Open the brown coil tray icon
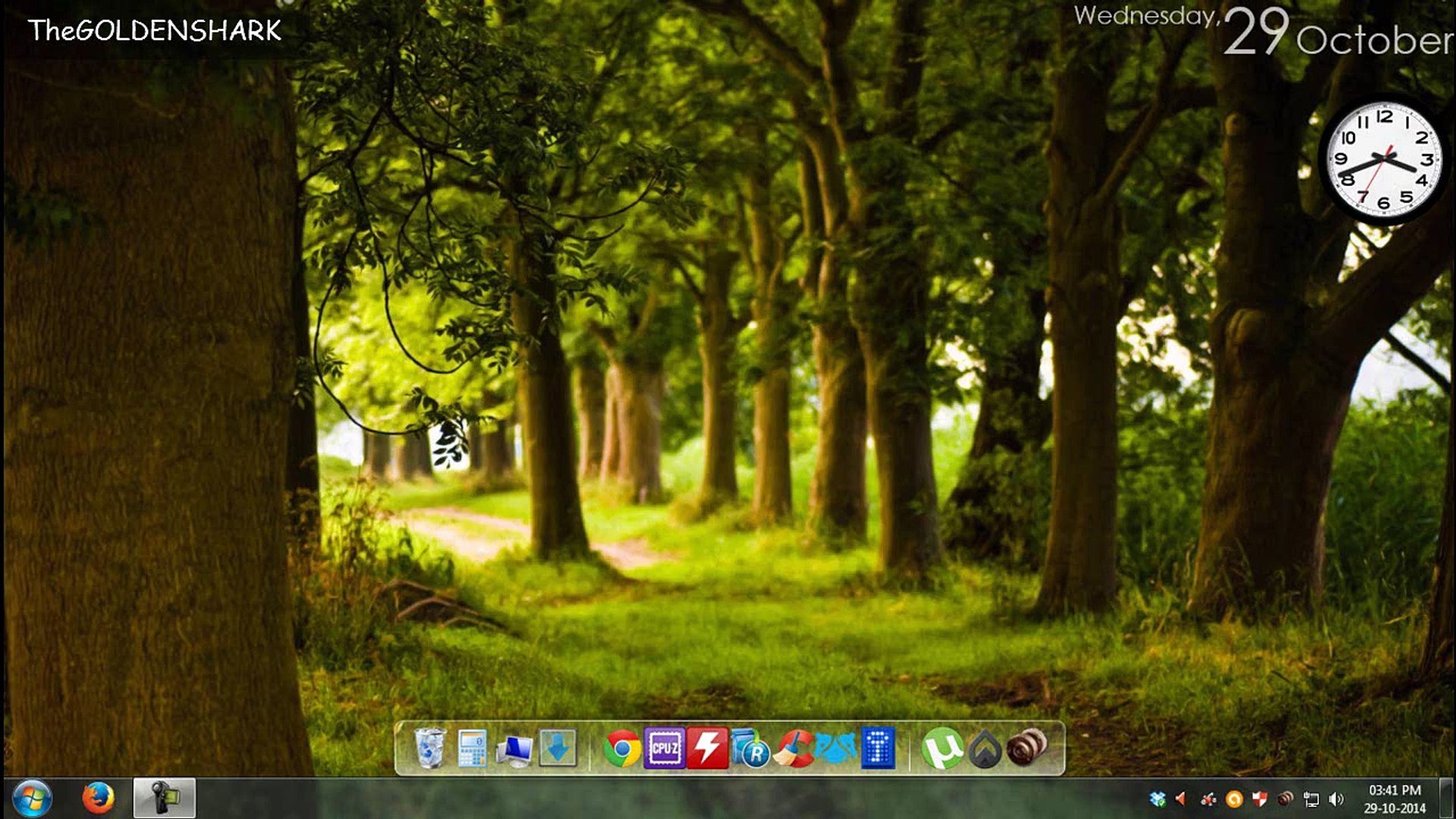 pyautogui.click(x=1285, y=799)
